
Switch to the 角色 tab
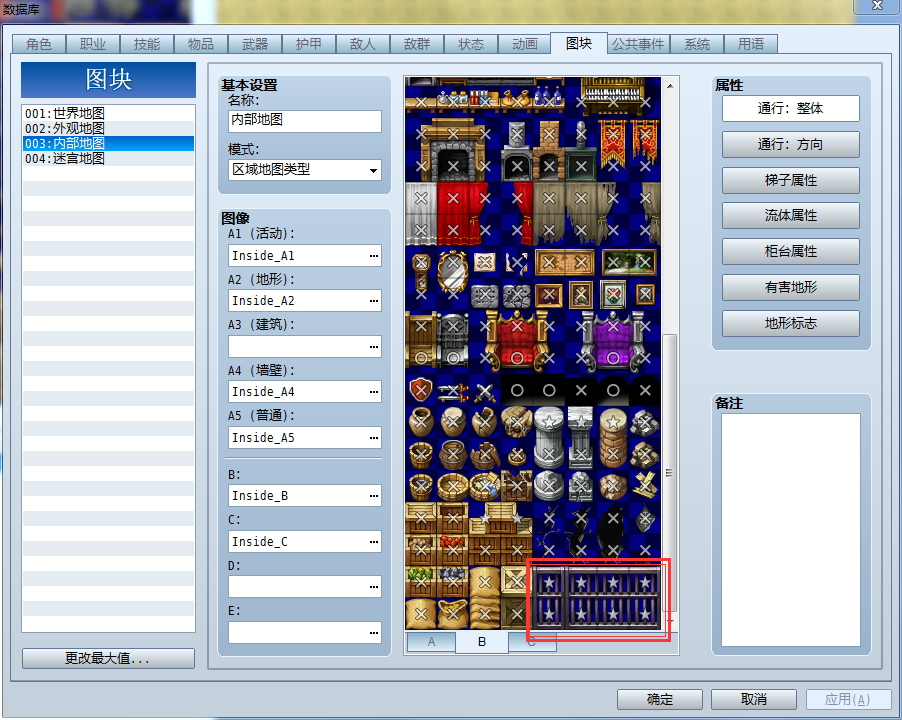coord(39,44)
